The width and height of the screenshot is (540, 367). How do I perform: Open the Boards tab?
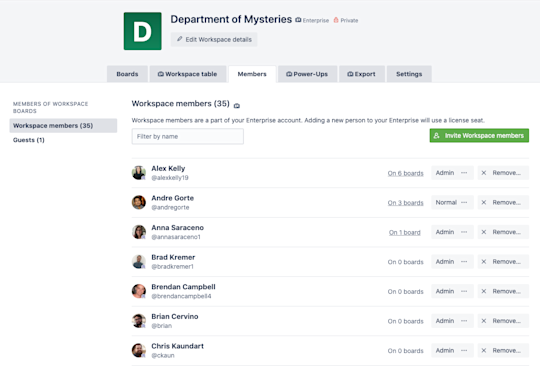click(127, 74)
